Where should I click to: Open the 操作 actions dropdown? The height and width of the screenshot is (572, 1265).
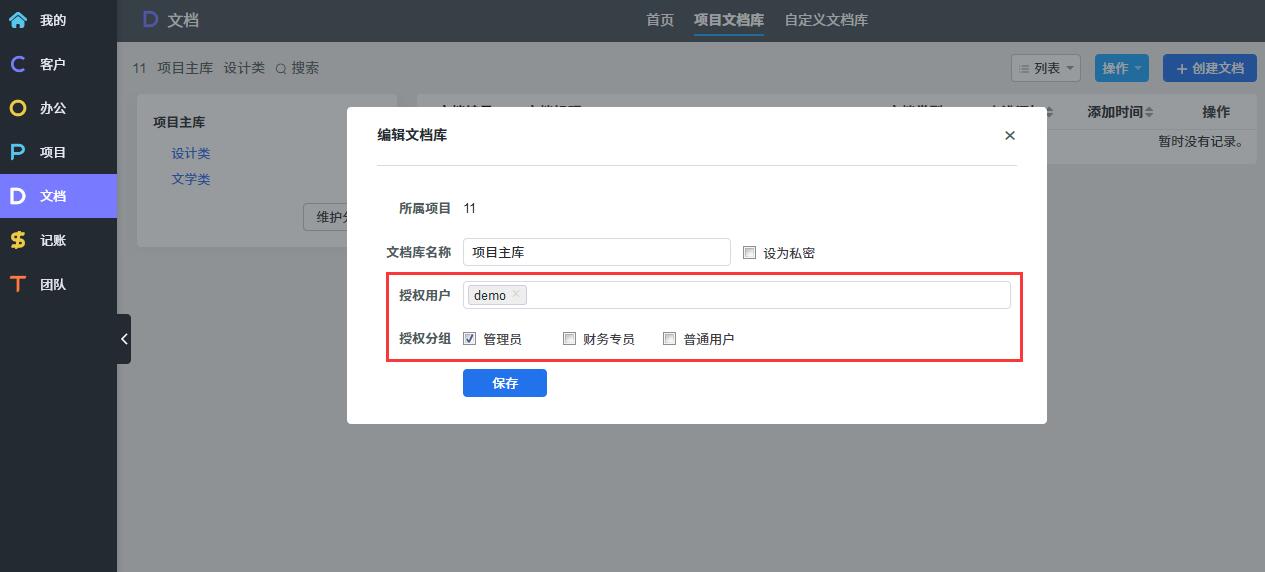(x=1122, y=68)
